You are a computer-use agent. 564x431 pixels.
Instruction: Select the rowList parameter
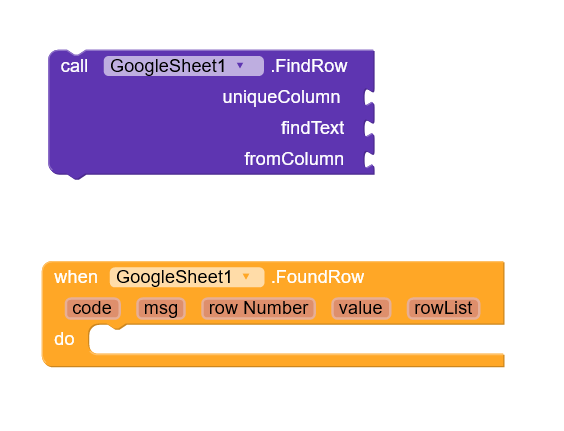[444, 308]
